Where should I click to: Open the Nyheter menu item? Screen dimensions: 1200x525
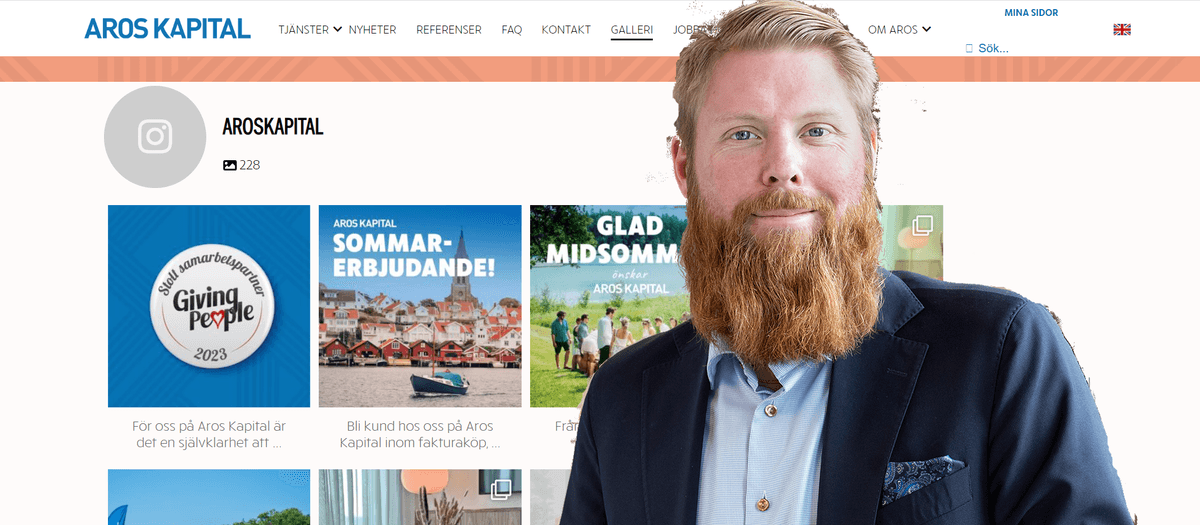coord(372,30)
